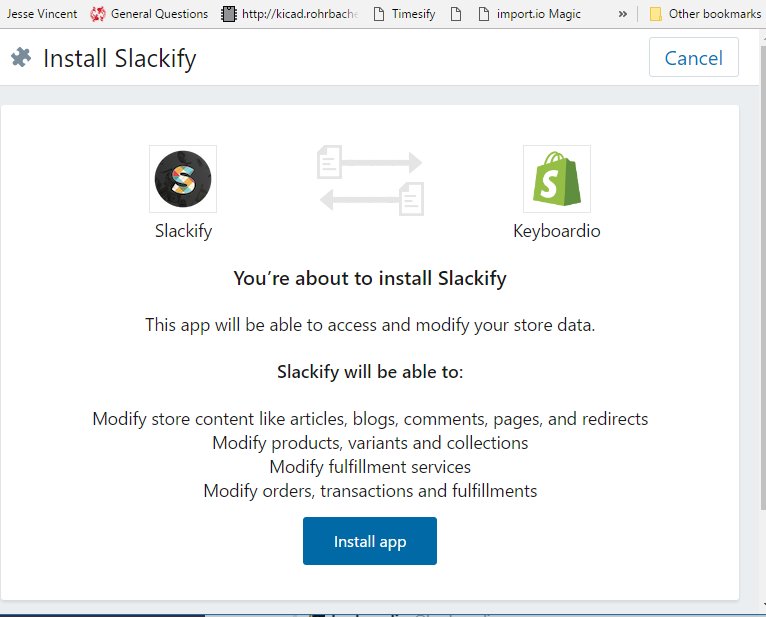This screenshot has height=617, width=766.
Task: Click the page vertical scrollbar
Action: point(763,278)
